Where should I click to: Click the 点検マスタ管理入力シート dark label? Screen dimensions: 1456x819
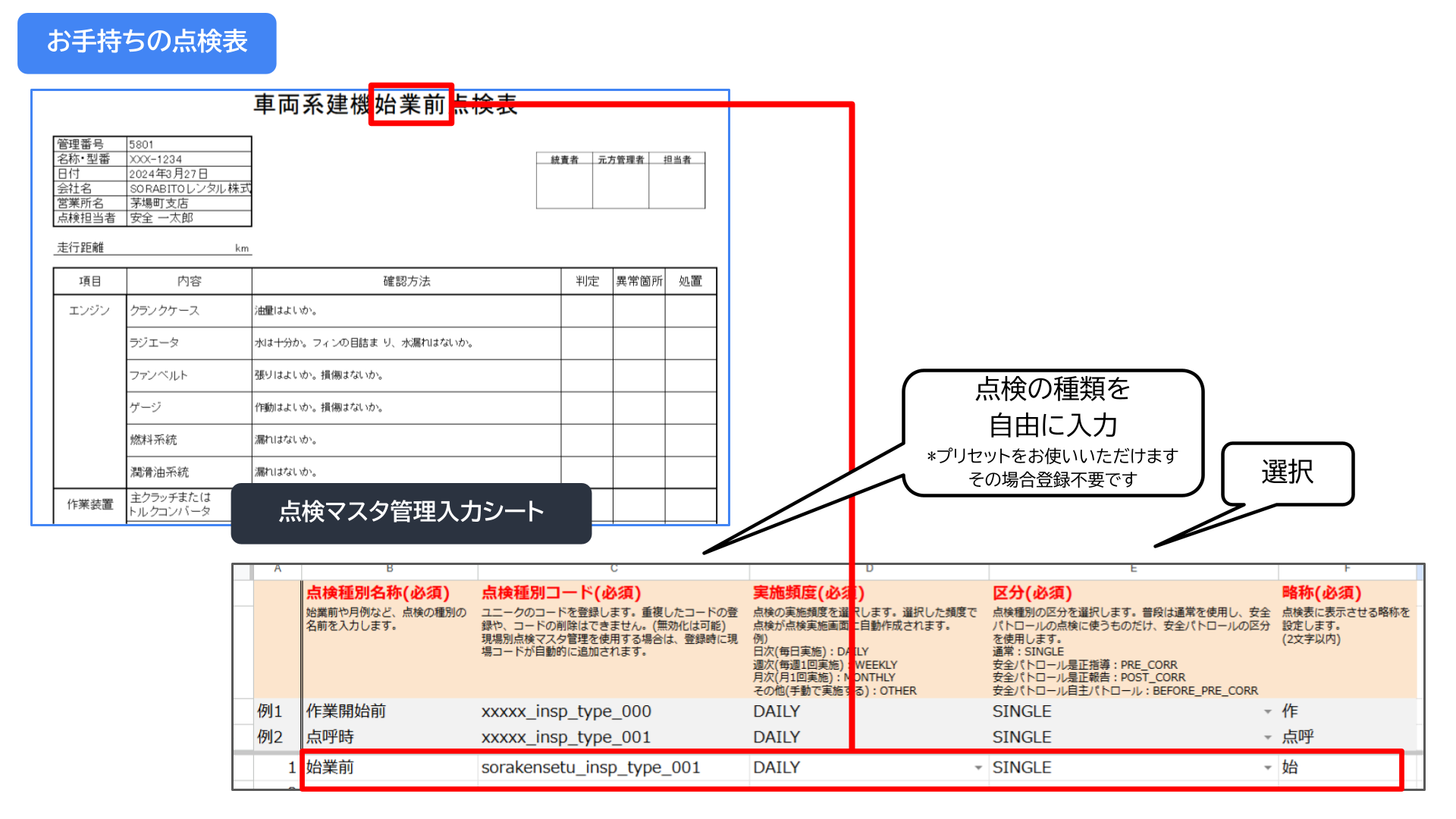(411, 513)
